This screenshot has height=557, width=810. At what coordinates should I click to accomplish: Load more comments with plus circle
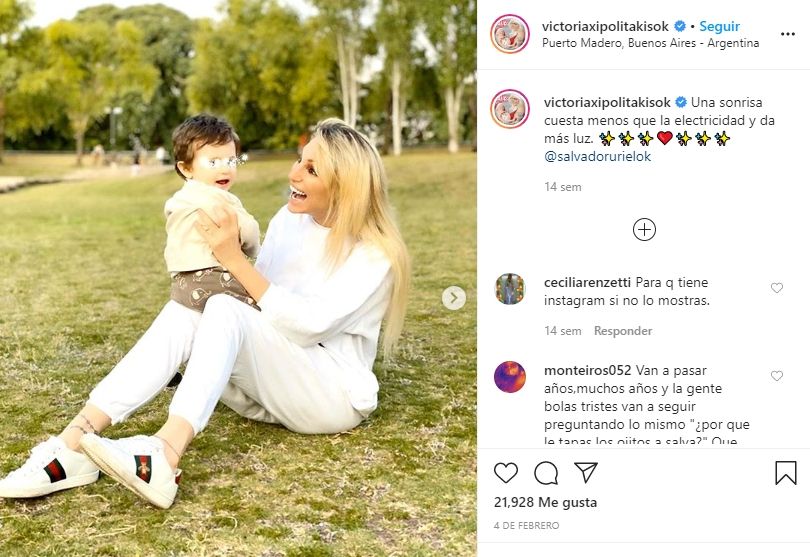pos(644,229)
